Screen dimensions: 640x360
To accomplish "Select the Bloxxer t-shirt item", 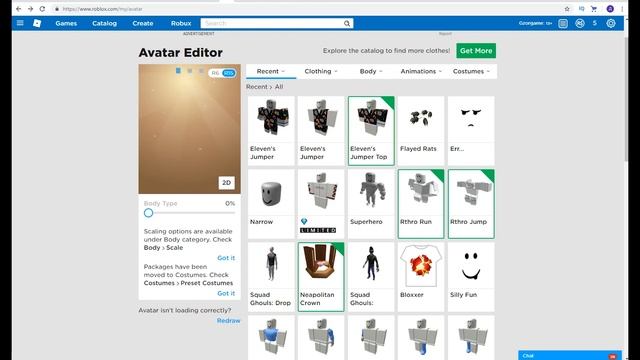I will (421, 277).
